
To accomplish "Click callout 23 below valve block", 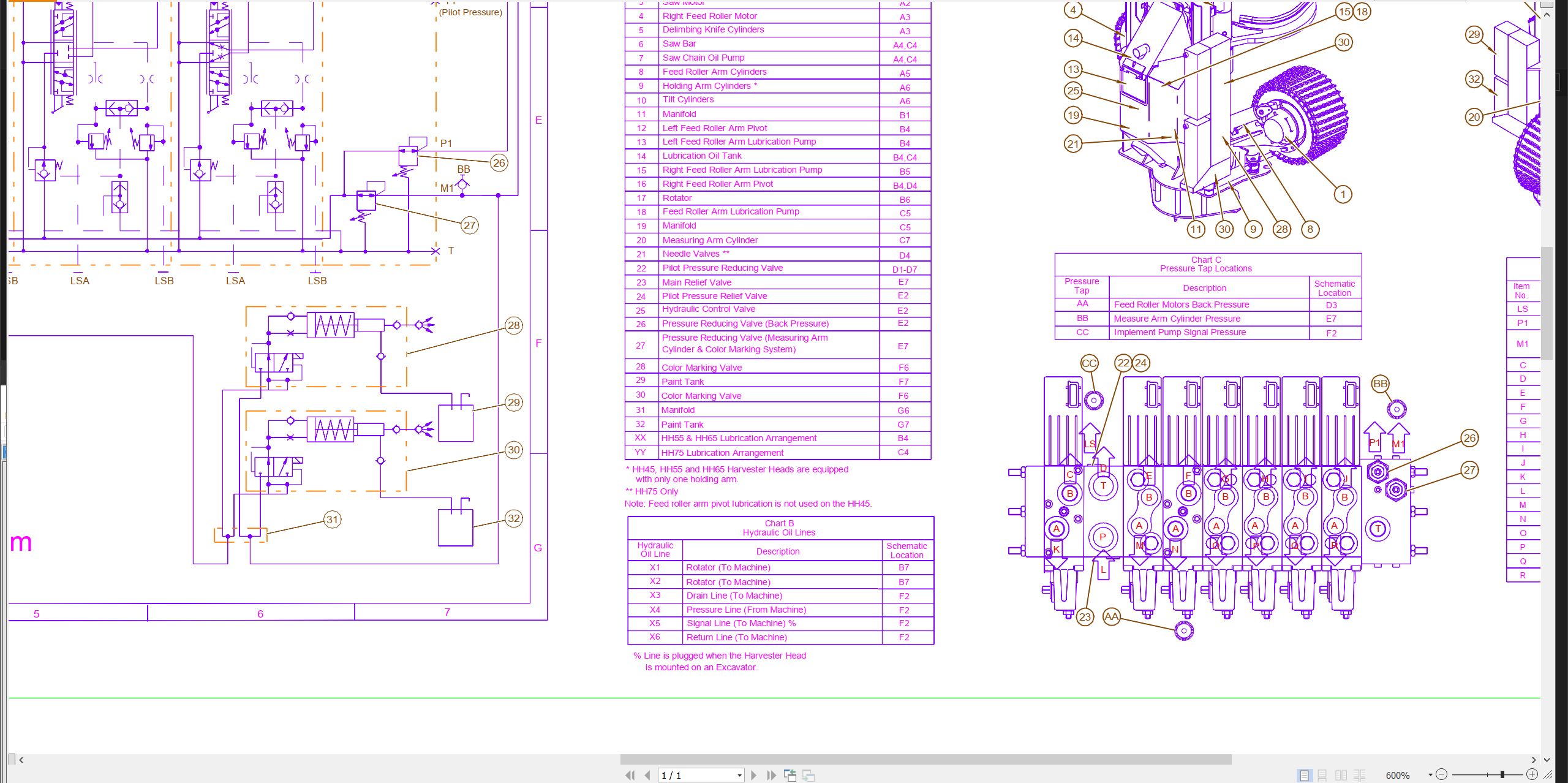I will (x=1085, y=617).
